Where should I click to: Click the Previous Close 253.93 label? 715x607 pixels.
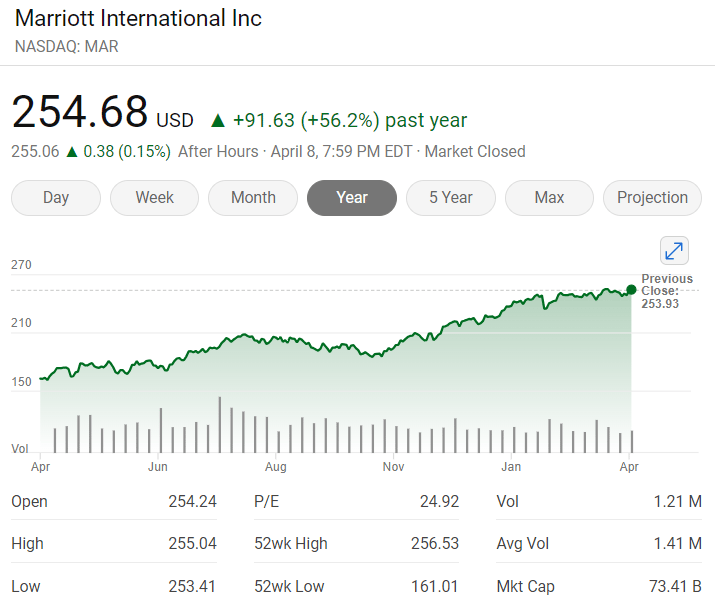tap(666, 291)
